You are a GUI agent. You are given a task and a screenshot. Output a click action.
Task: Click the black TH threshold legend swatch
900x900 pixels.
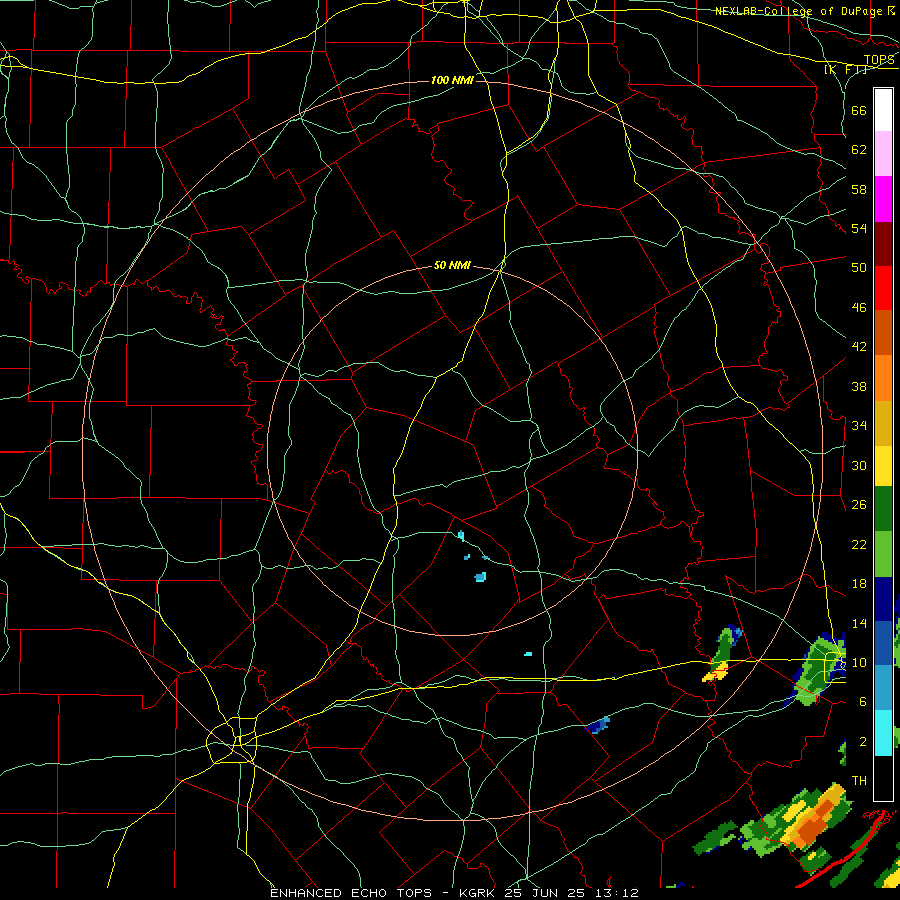click(883, 778)
